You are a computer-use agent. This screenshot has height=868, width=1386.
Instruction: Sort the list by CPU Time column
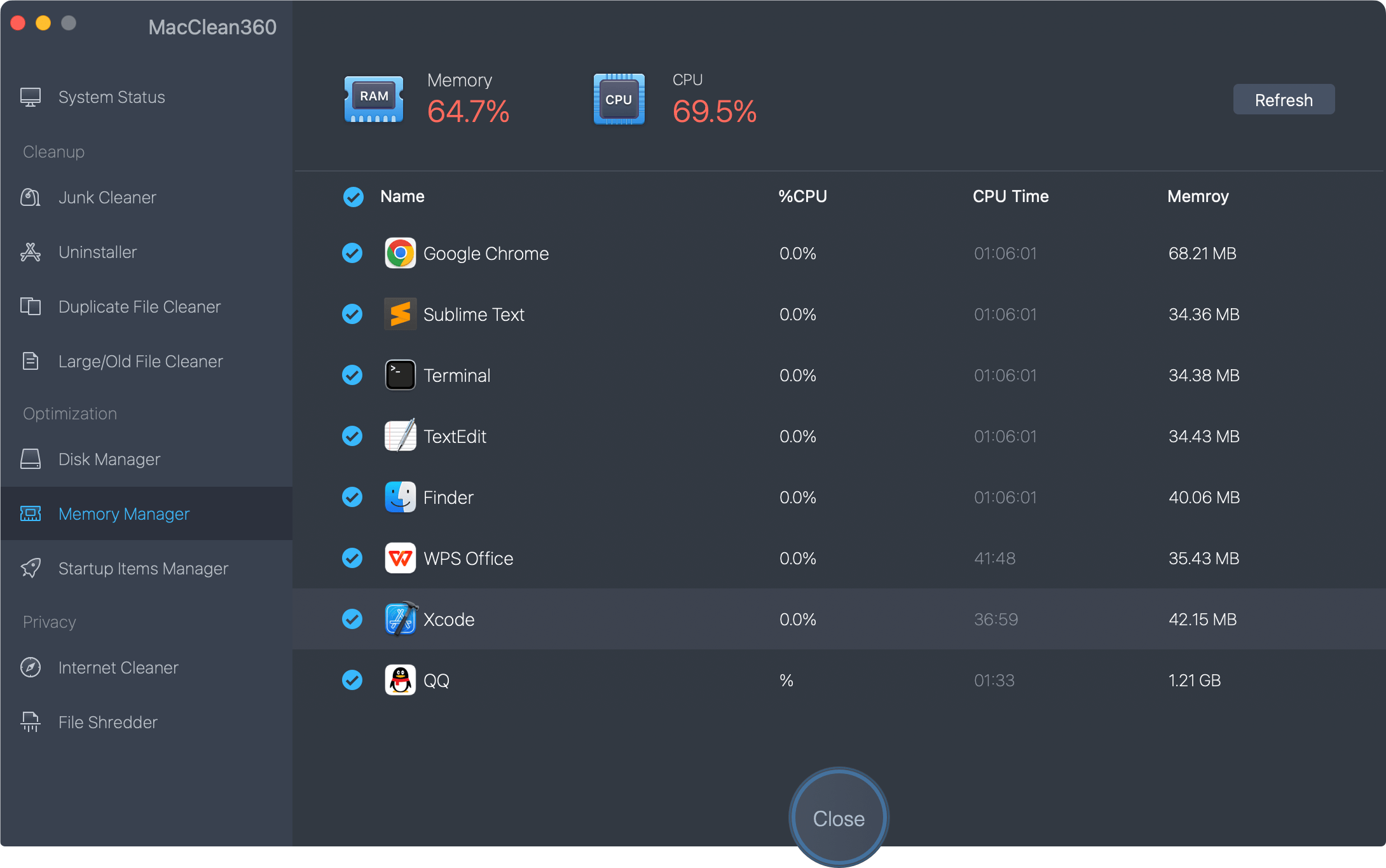pos(1010,196)
